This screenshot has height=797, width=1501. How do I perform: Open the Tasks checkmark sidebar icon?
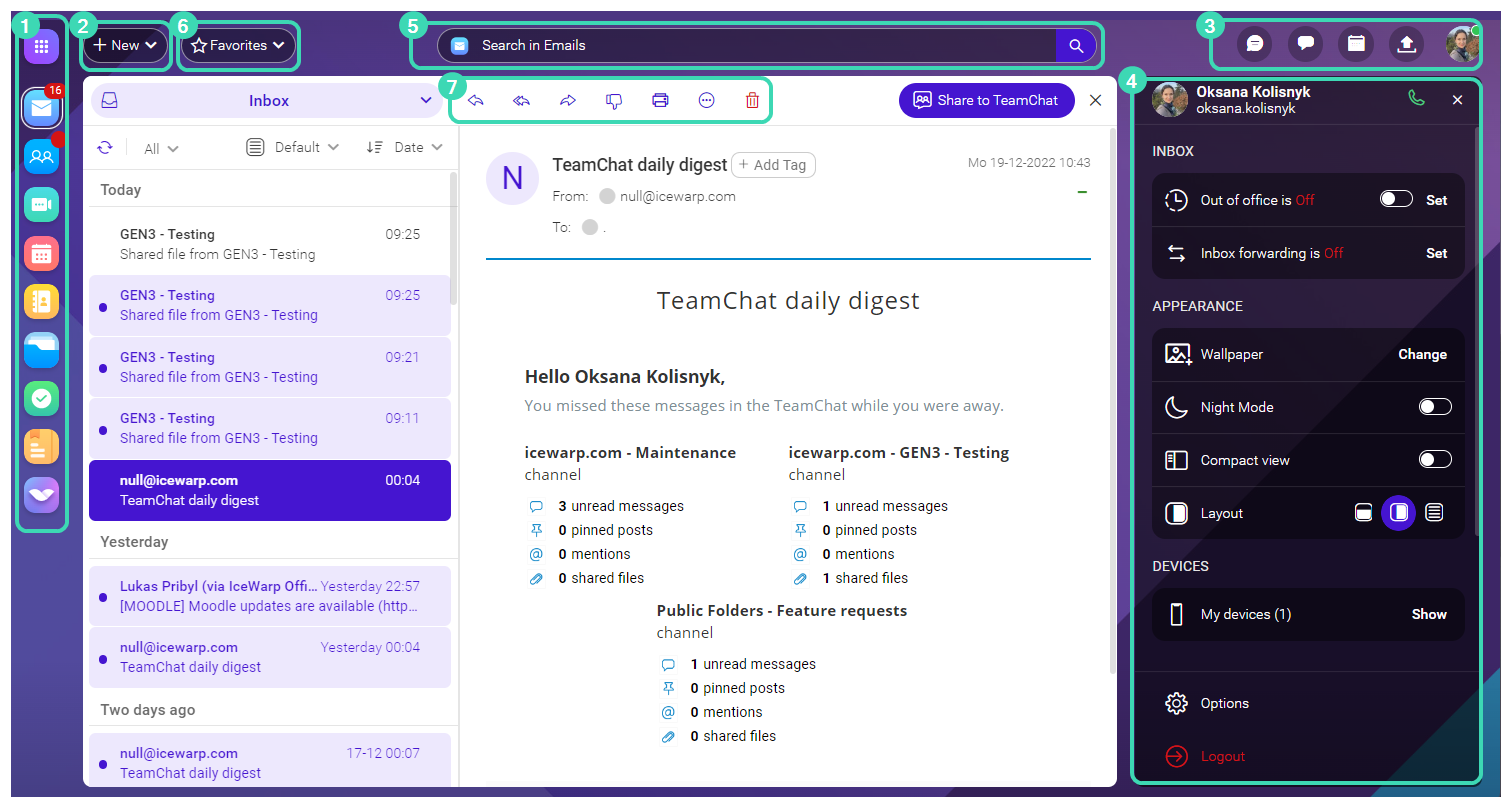(41, 398)
